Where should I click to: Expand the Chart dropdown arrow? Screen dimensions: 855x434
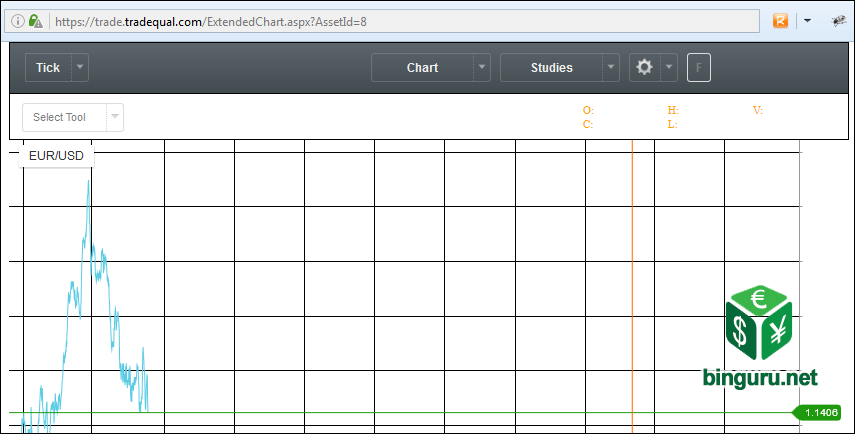pyautogui.click(x=481, y=68)
